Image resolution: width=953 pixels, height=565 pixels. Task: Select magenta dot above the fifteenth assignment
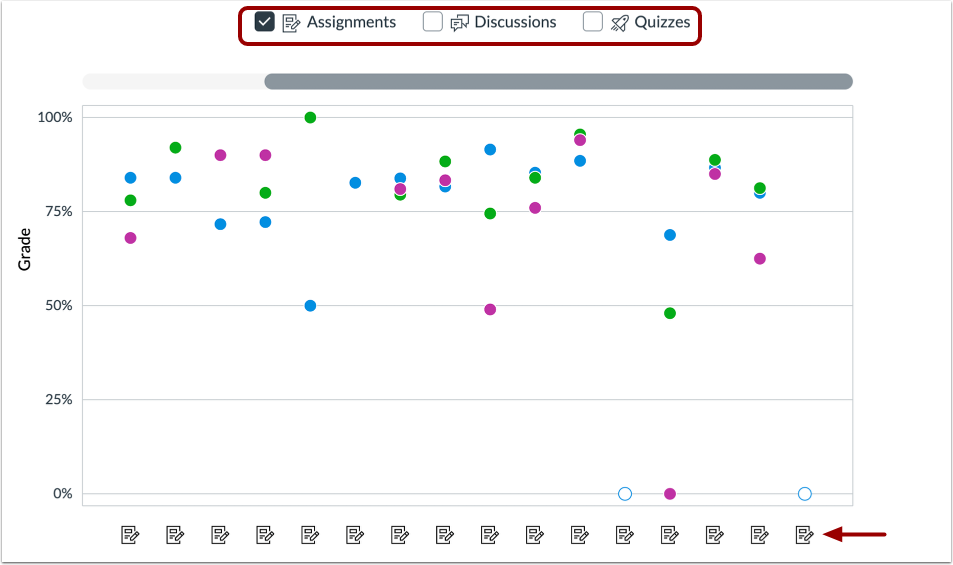(x=760, y=259)
